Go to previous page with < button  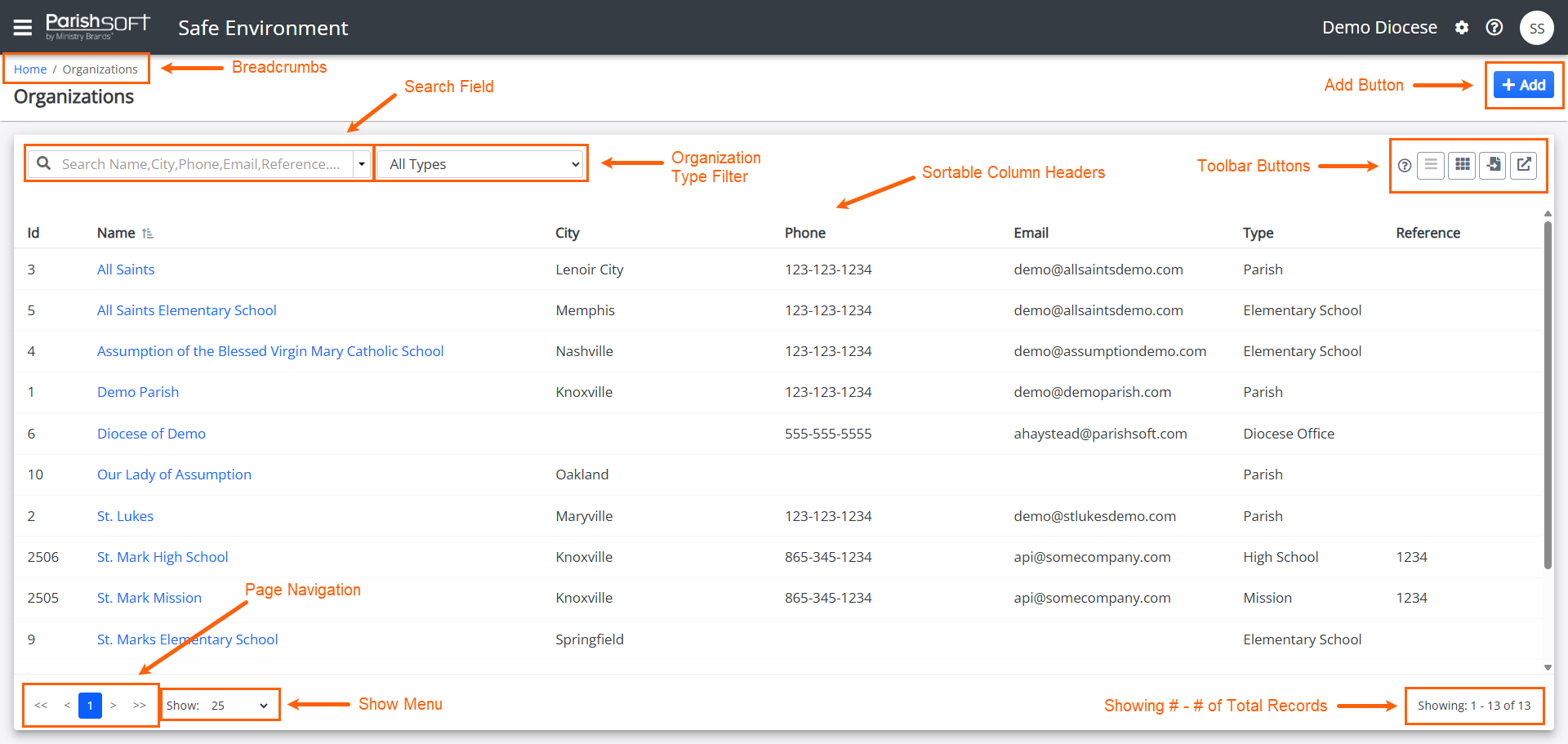tap(67, 705)
